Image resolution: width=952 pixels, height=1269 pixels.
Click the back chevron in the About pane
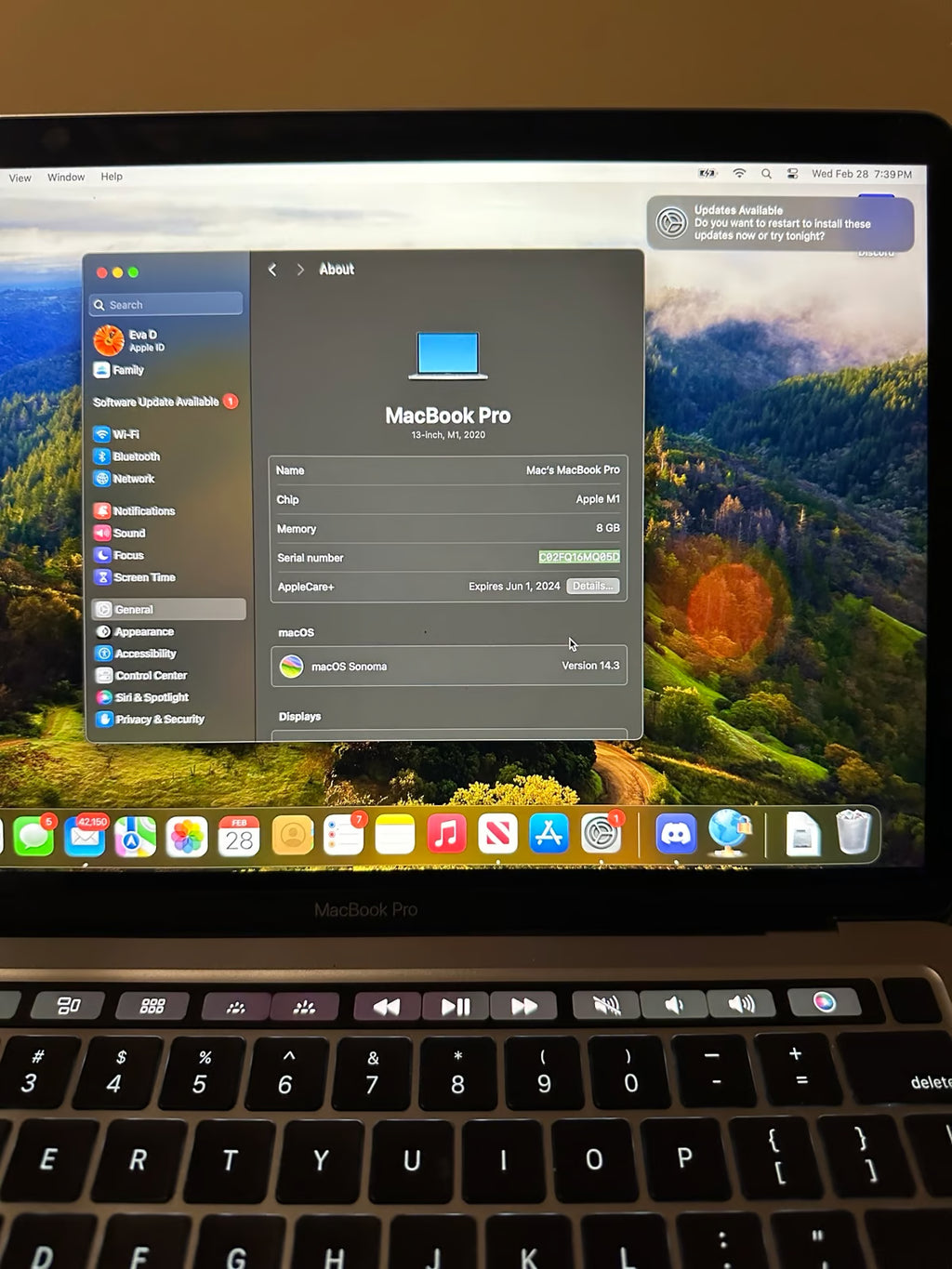pyautogui.click(x=272, y=270)
